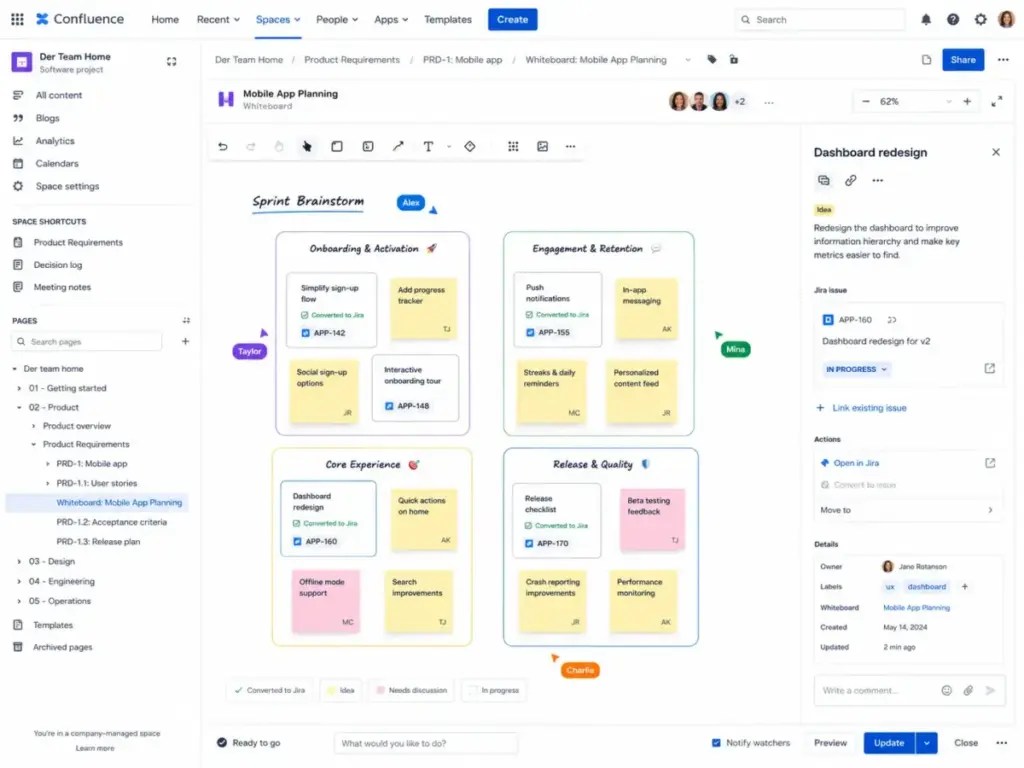Click the labels tag icon in breadcrumb
This screenshot has width=1024, height=768.
click(712, 59)
